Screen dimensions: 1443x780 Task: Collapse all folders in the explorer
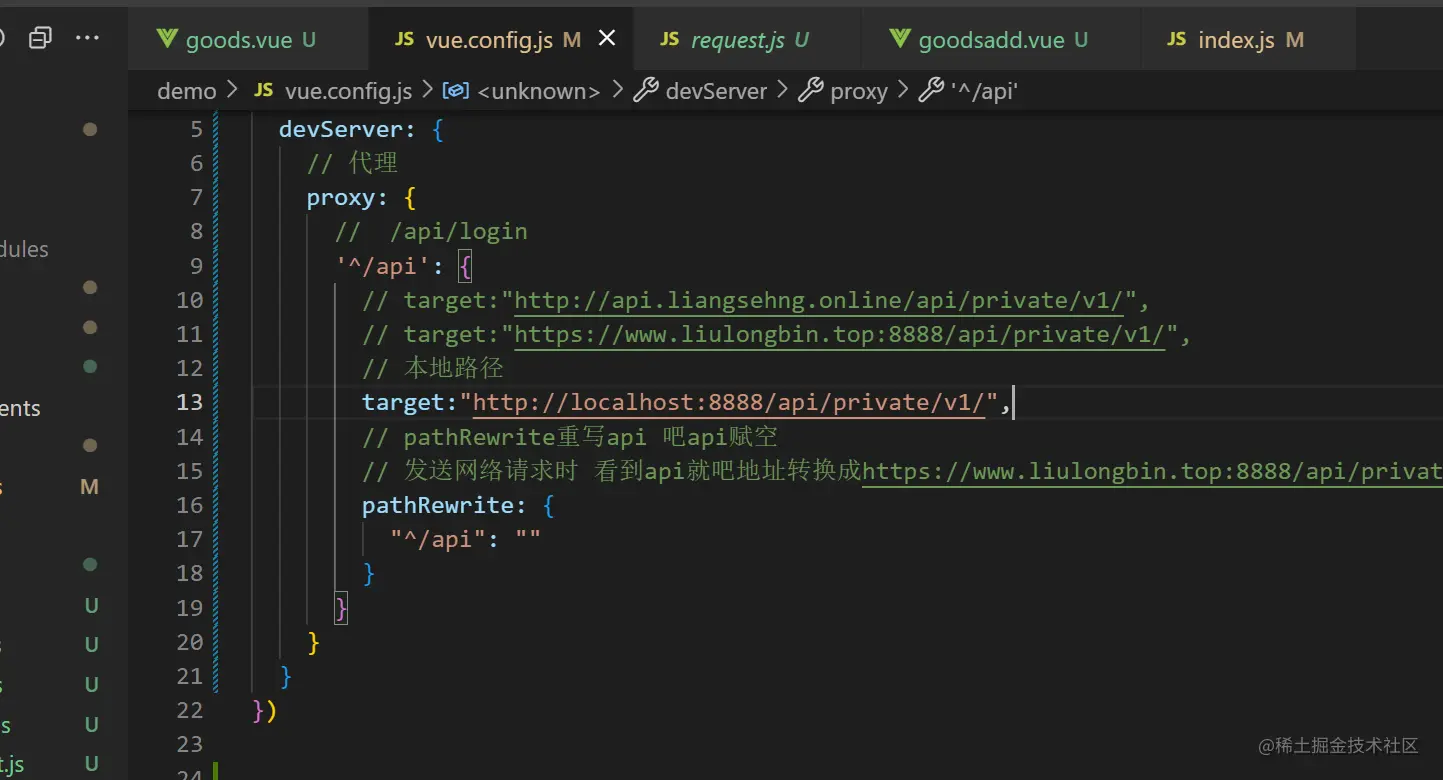coord(40,39)
